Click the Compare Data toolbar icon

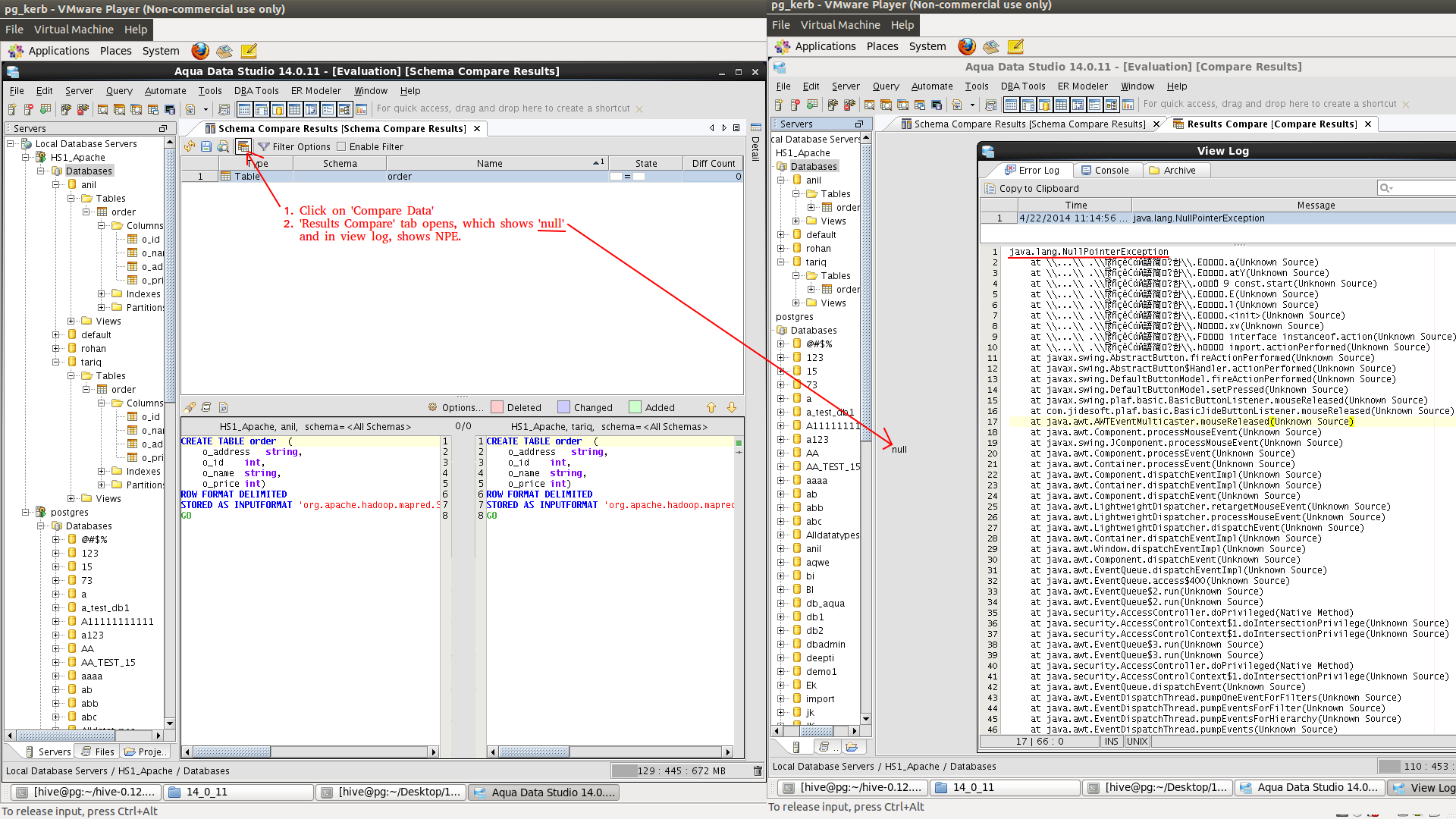(x=243, y=146)
